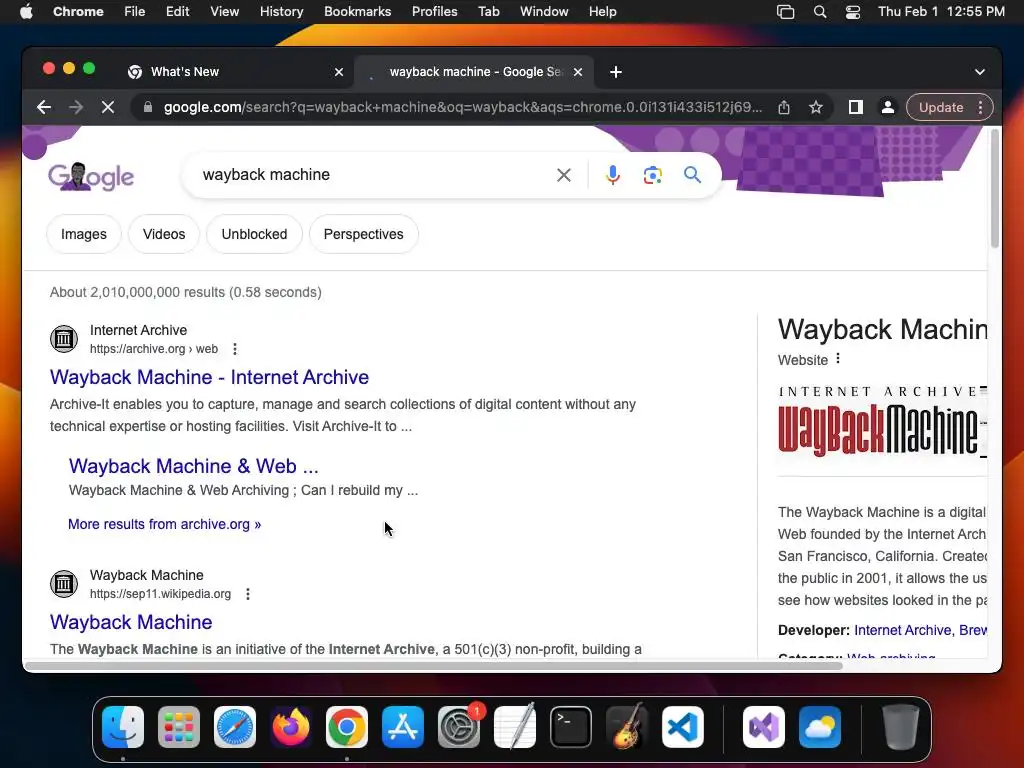This screenshot has height=768, width=1024.
Task: Click the About 2,010,000,000 results text
Action: 186,293
